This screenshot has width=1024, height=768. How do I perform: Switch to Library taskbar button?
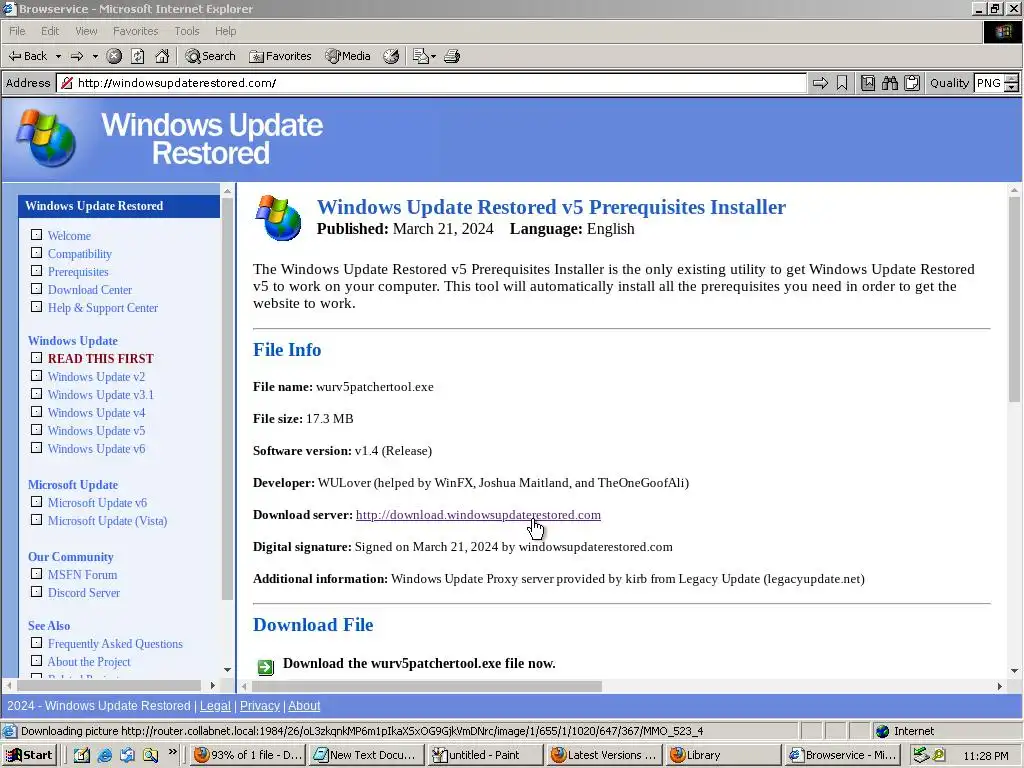[724, 755]
